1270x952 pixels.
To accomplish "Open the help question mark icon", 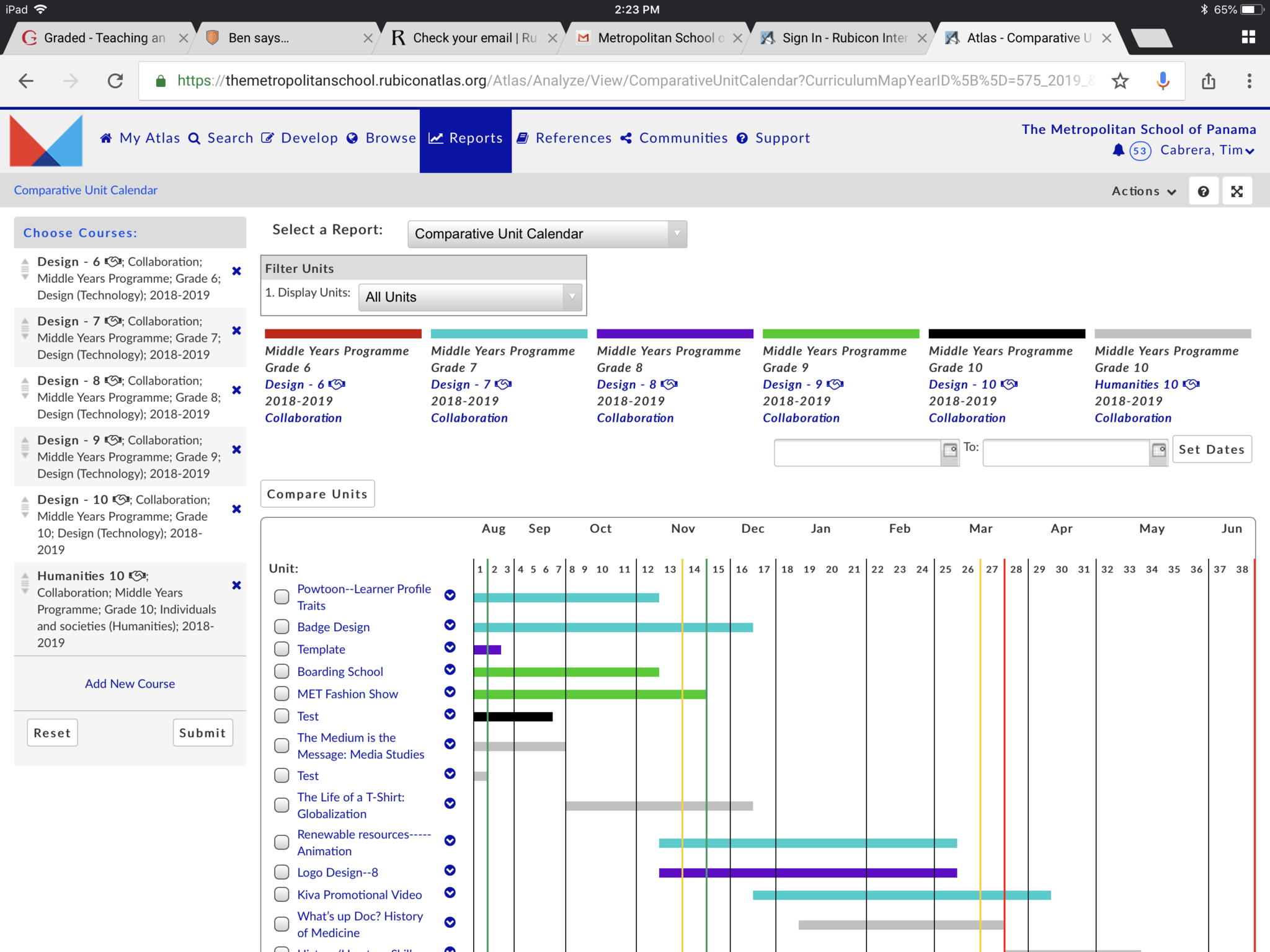I will tap(1203, 191).
